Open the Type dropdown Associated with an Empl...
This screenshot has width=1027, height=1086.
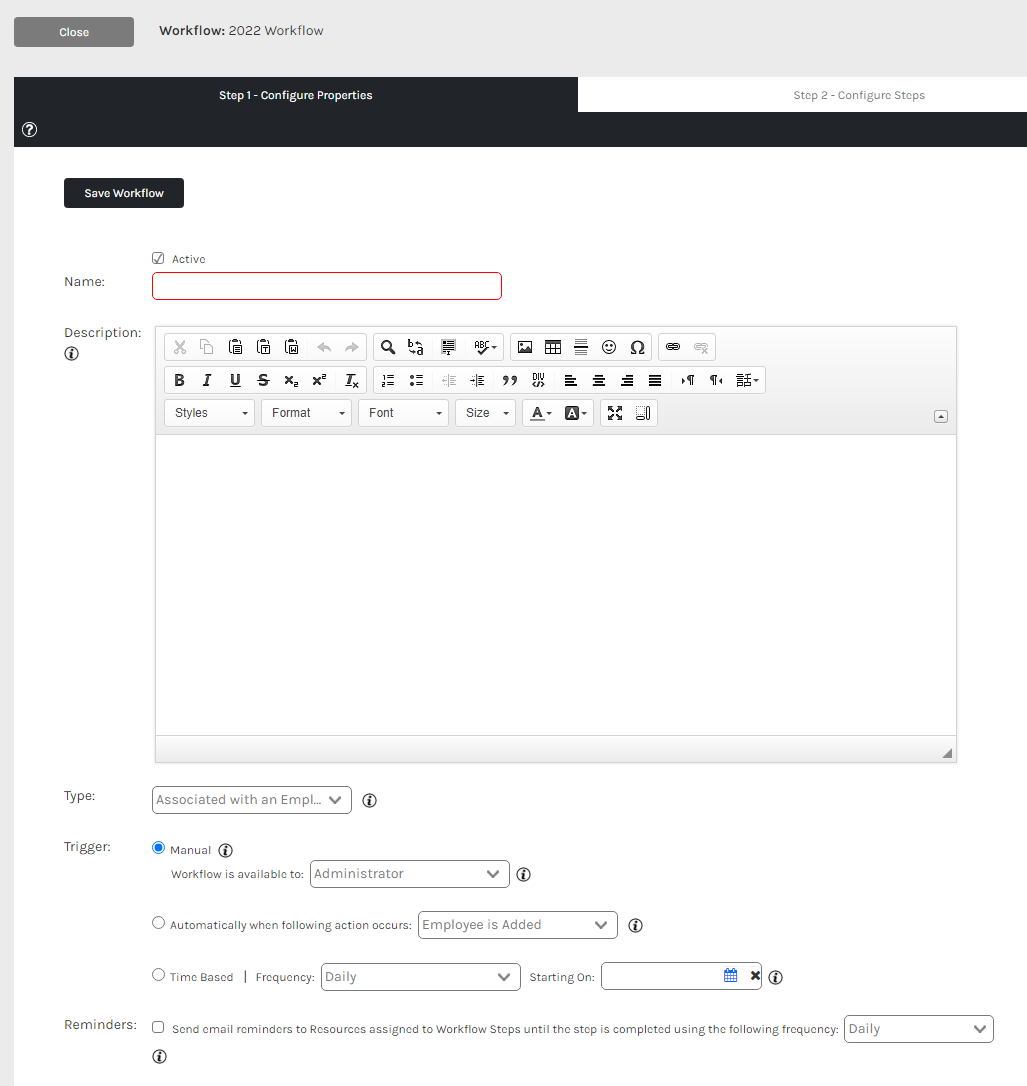(x=251, y=800)
